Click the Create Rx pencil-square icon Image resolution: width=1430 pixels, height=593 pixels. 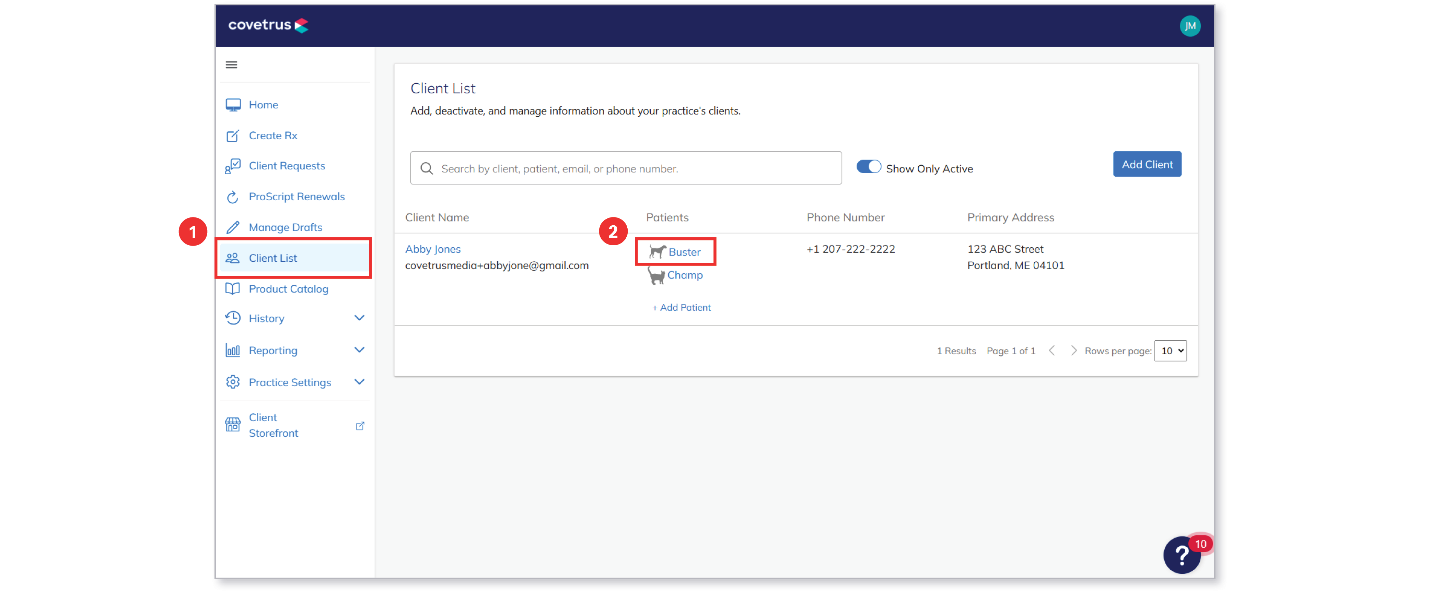coord(233,136)
